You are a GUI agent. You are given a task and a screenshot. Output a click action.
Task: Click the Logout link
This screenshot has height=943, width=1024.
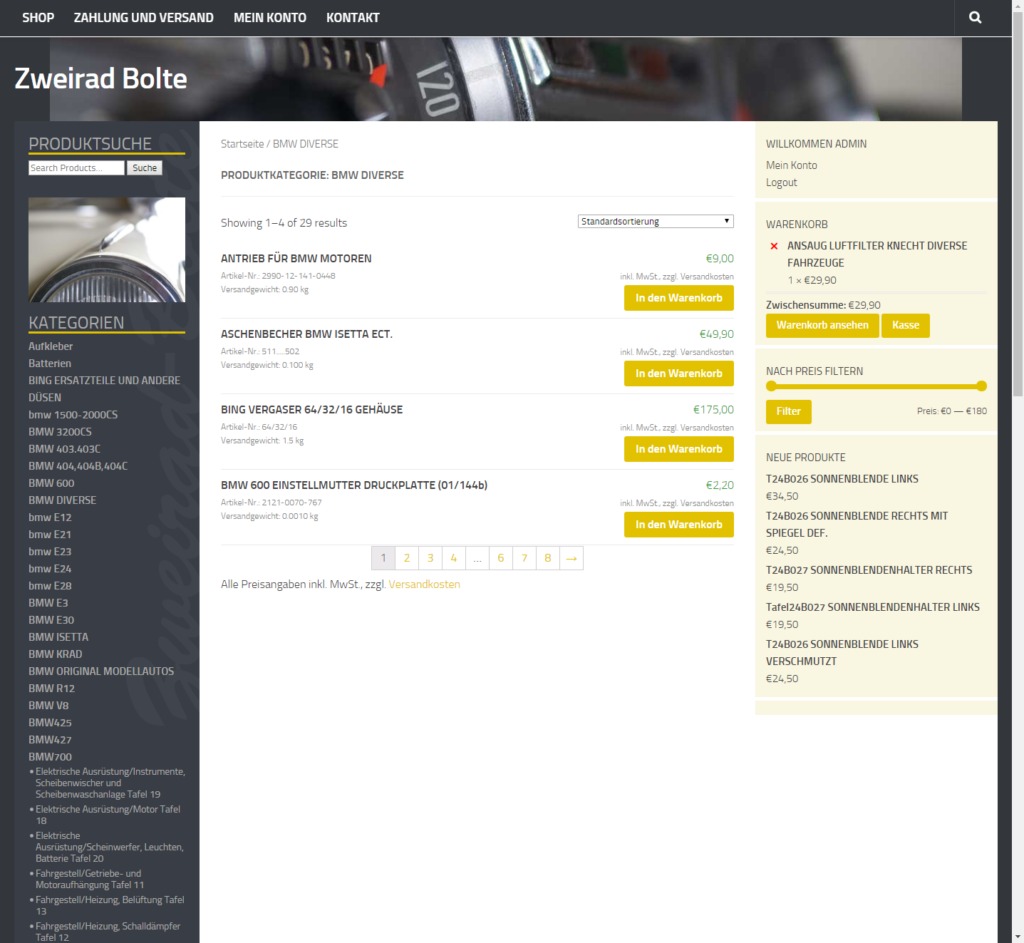point(782,182)
